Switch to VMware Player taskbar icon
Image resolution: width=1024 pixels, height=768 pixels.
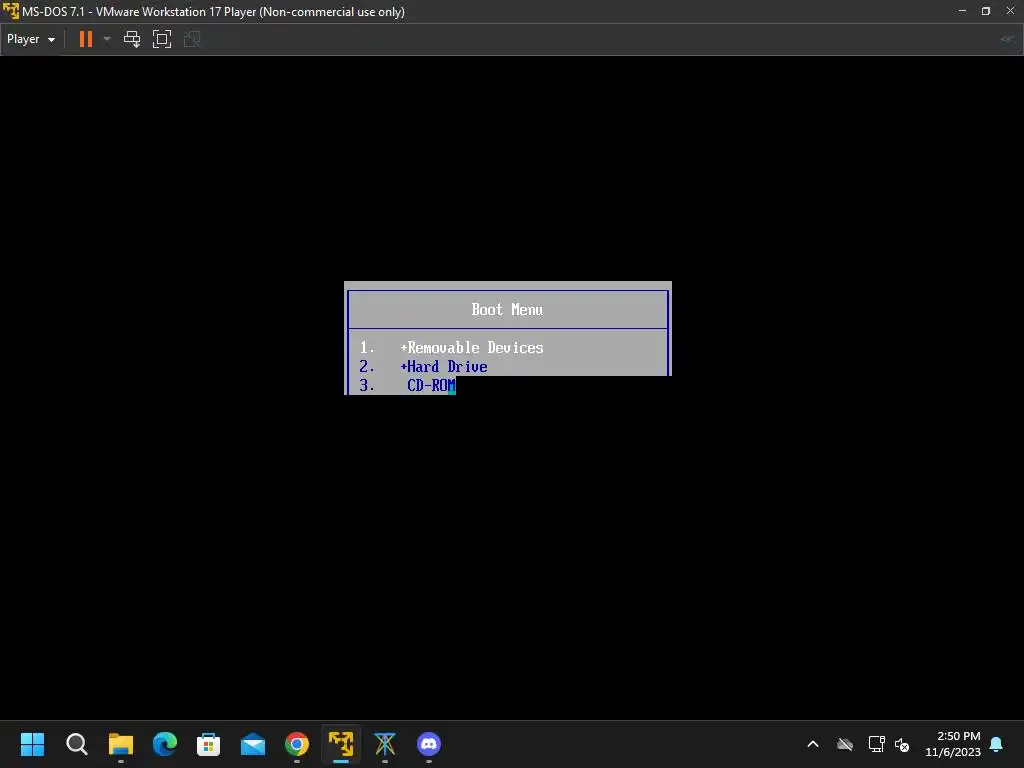point(341,744)
